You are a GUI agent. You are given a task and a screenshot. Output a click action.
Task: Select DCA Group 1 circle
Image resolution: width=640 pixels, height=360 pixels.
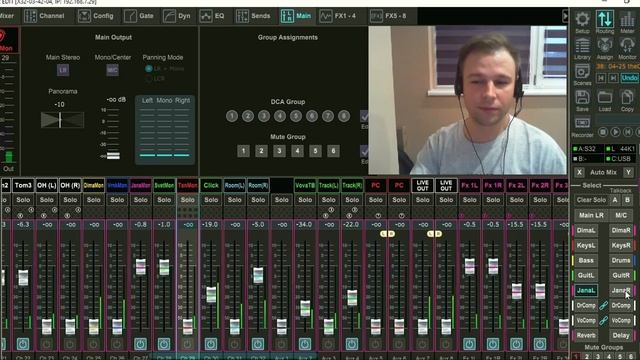232,116
